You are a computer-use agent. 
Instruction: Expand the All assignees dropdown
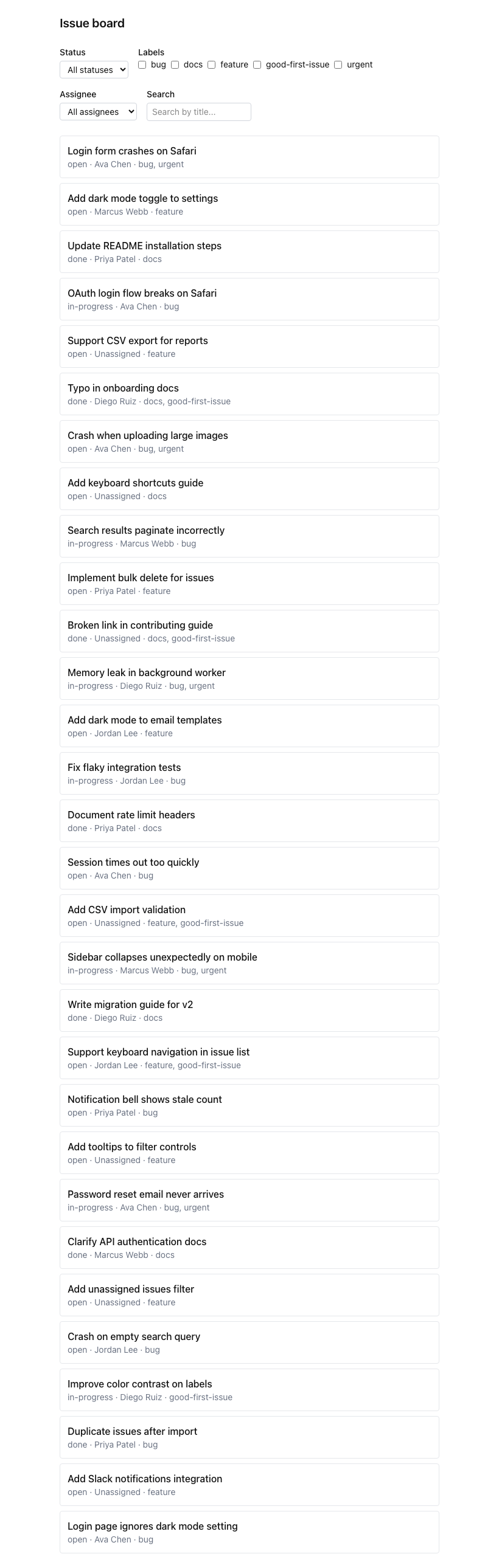(x=98, y=112)
